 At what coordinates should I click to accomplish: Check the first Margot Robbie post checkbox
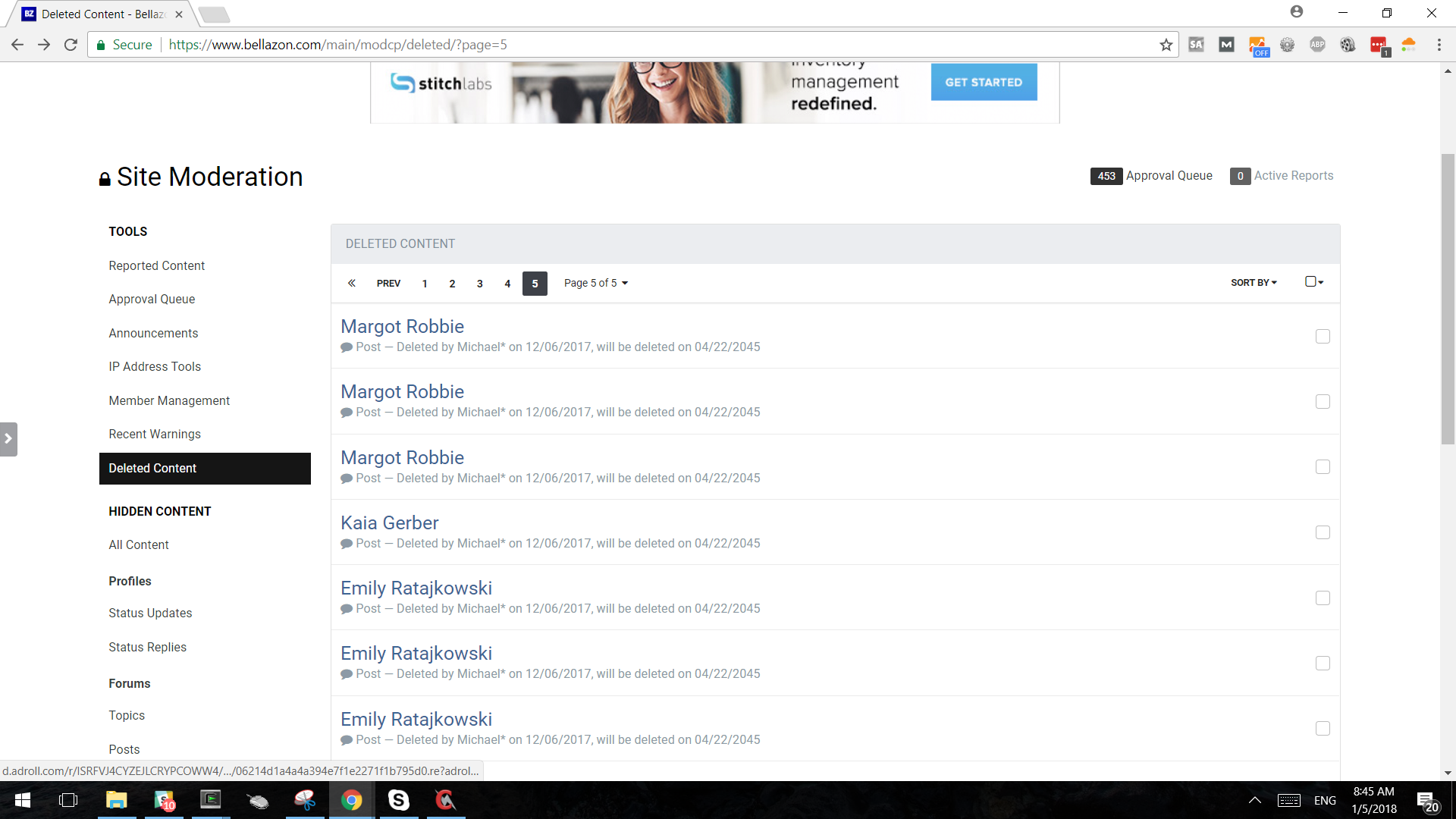(x=1323, y=336)
